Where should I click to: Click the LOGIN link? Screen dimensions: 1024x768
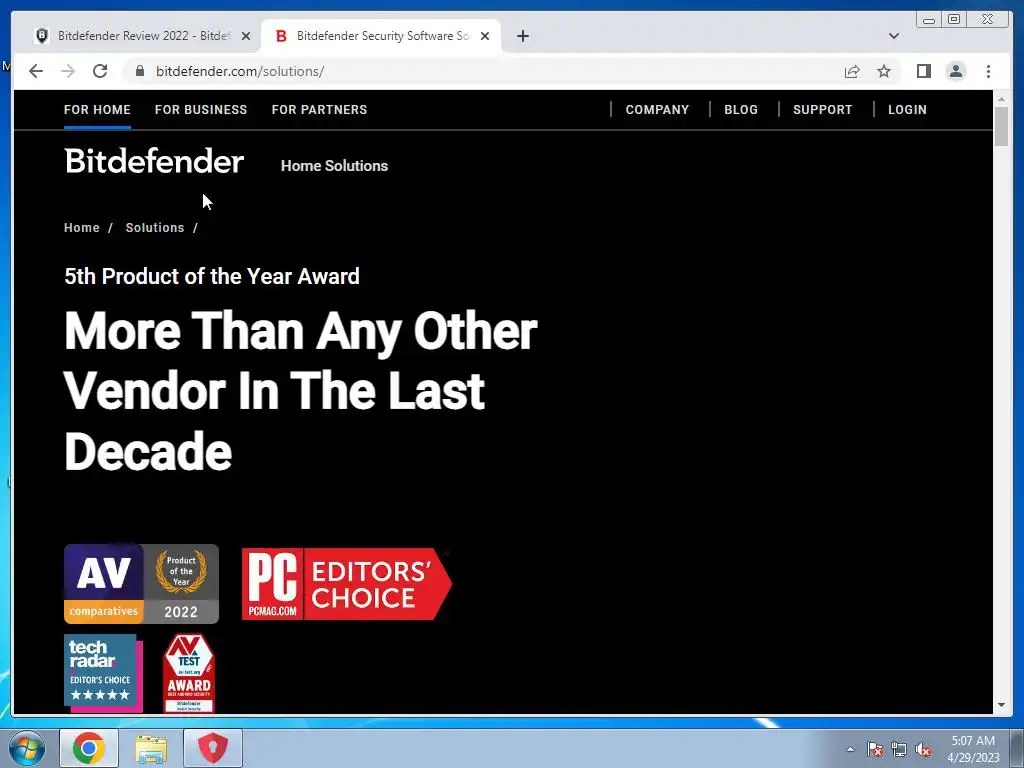click(x=907, y=110)
